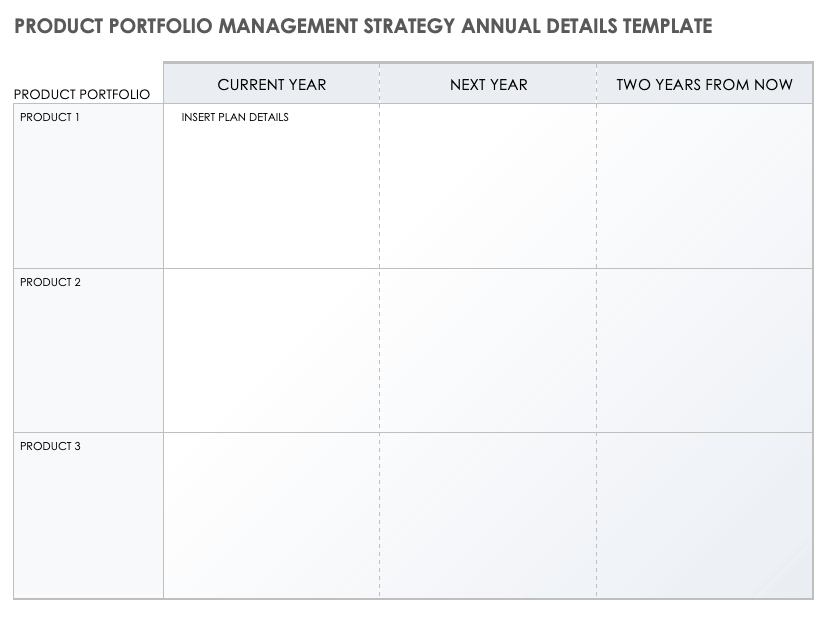Click the template title heading text
This screenshot has width=828, height=623.
click(x=364, y=27)
